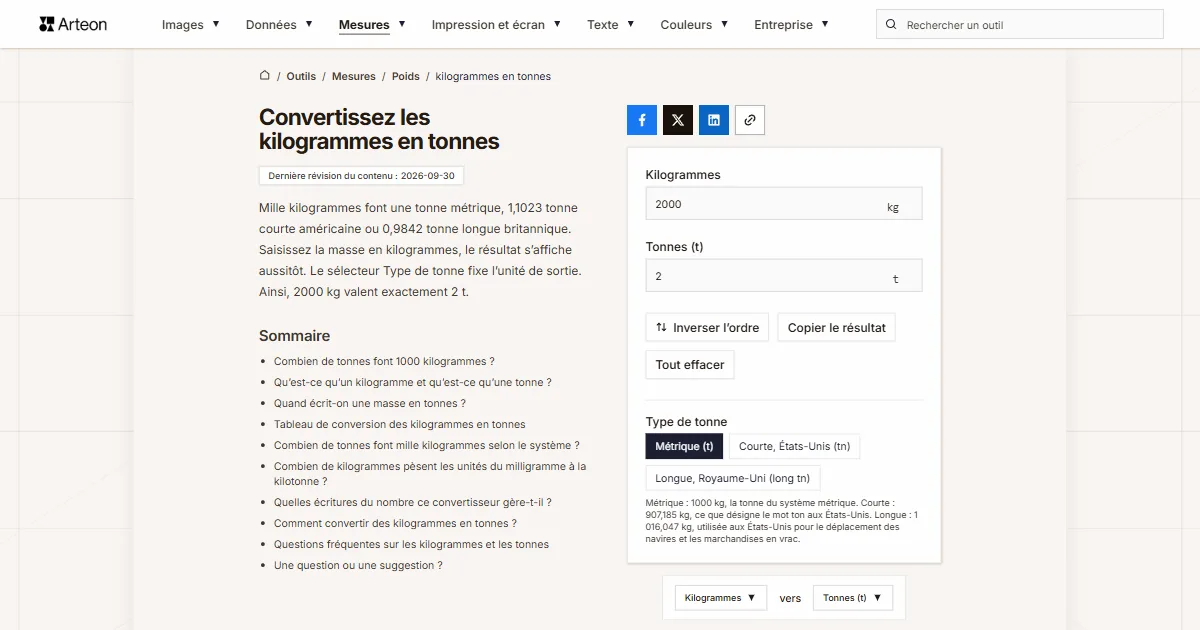This screenshot has height=630, width=1200.
Task: Jump to Tableau de conversion section
Action: coord(400,425)
